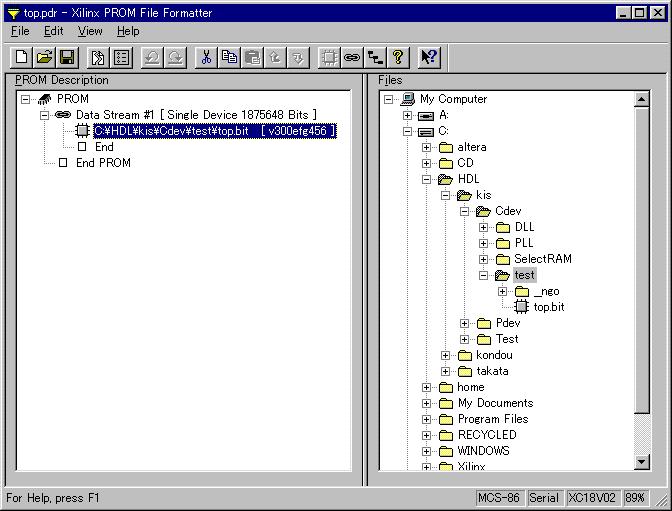
Task: Click the move up arrow toolbar icon
Action: tap(276, 57)
